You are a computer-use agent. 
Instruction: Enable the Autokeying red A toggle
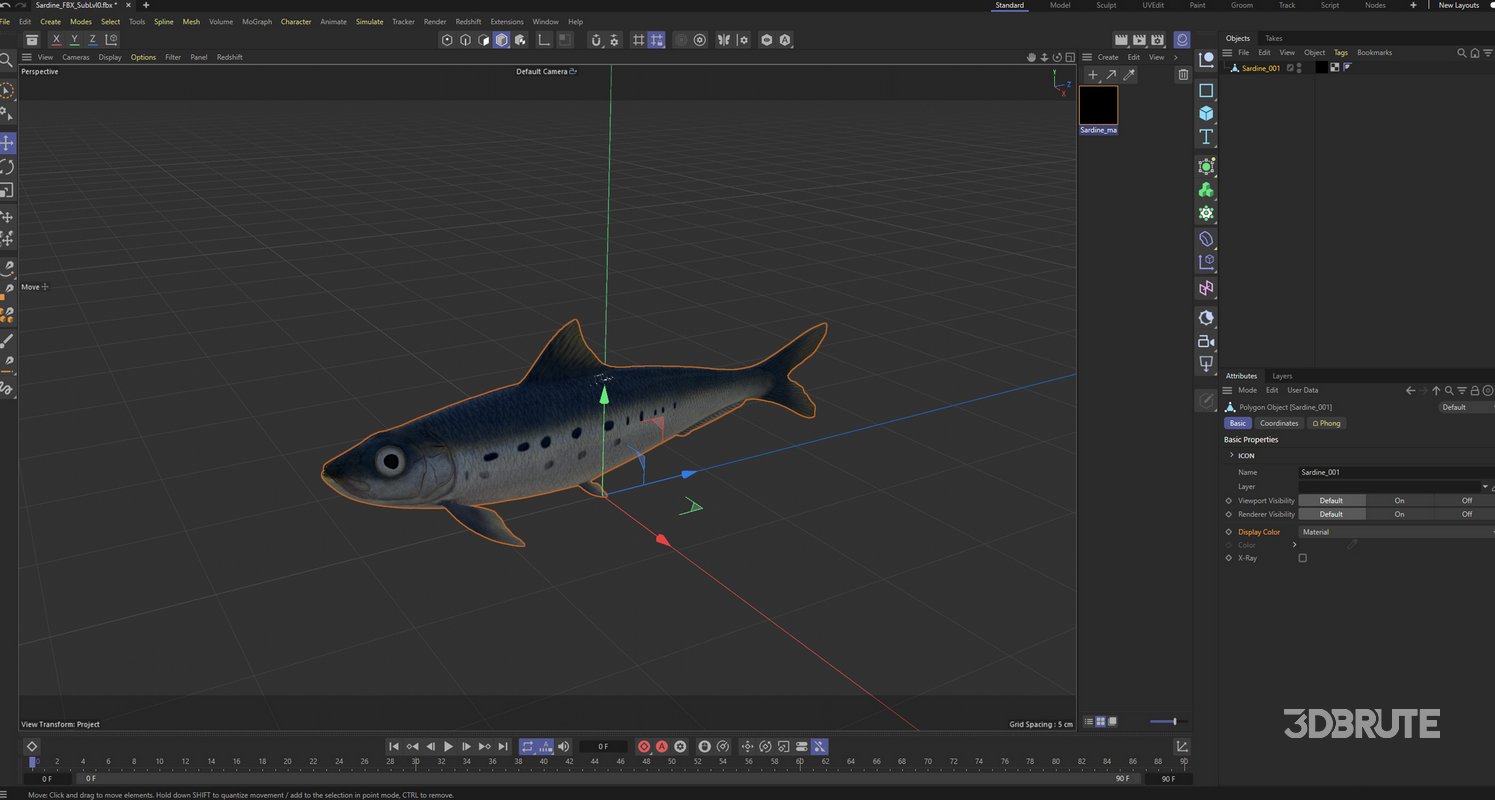661,746
